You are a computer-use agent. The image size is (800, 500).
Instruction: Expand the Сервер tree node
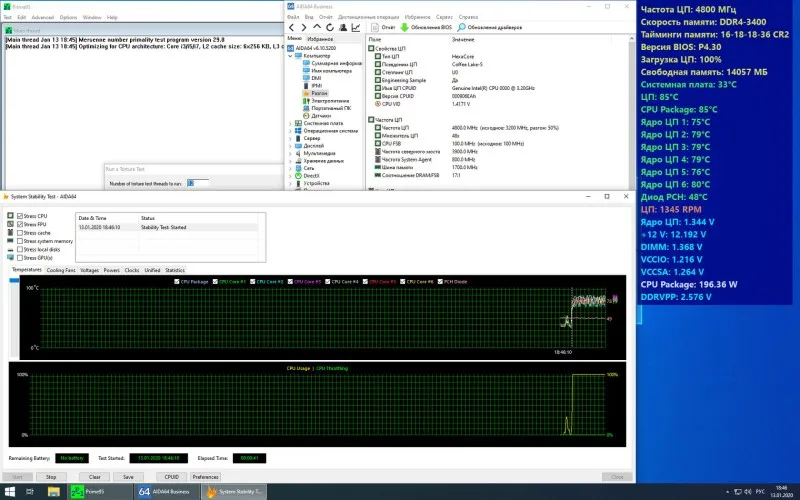tap(290, 138)
